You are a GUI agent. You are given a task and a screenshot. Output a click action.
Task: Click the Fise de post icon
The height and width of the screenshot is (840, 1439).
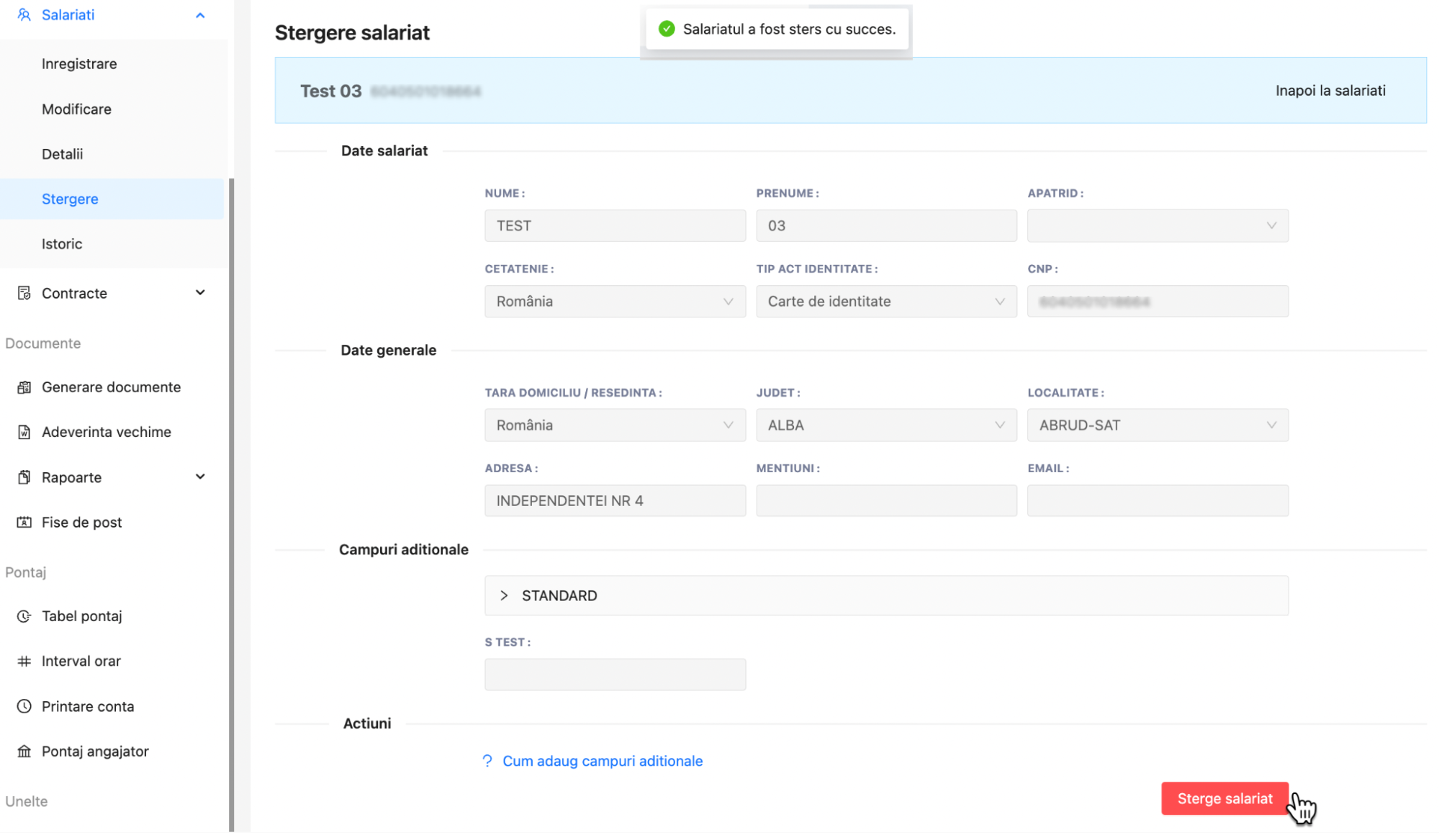24,523
